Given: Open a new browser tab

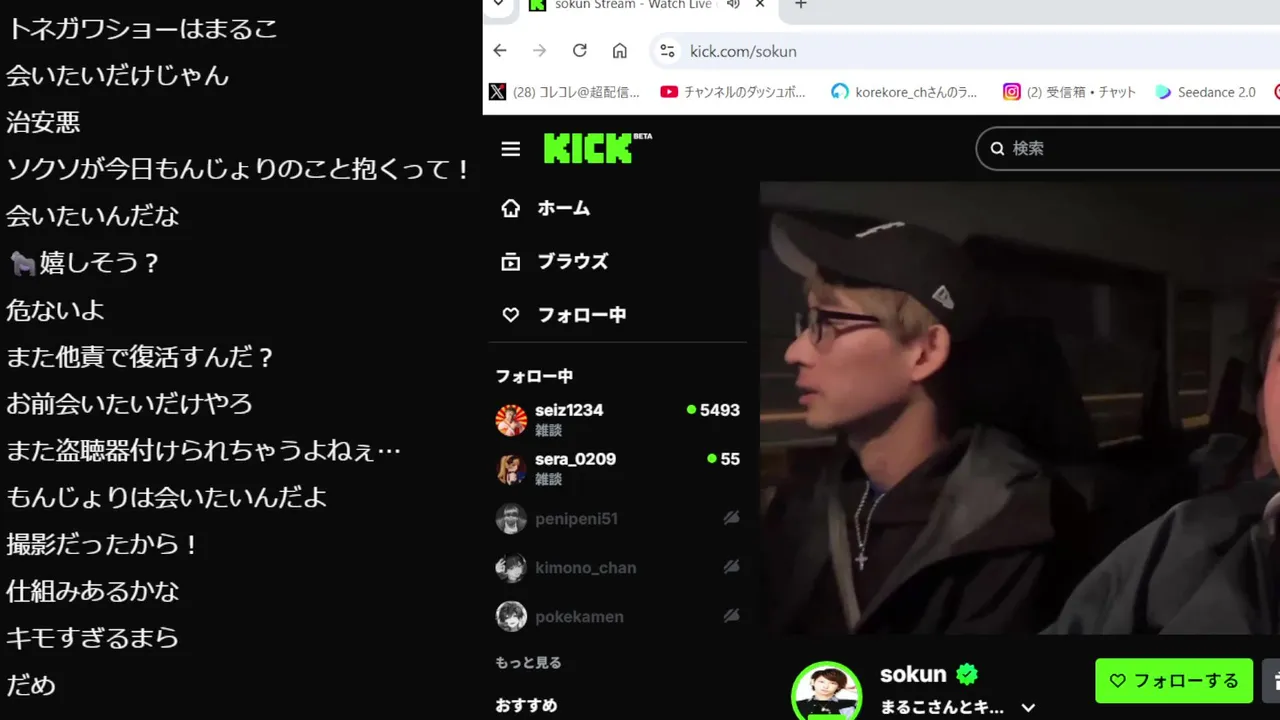Looking at the screenshot, I should tap(800, 5).
